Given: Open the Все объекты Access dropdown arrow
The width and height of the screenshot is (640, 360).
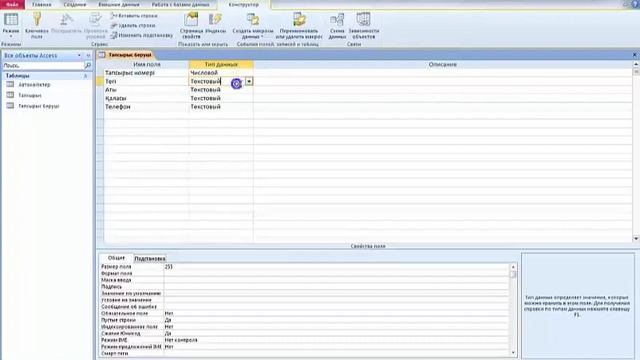Looking at the screenshot, I should [79, 56].
